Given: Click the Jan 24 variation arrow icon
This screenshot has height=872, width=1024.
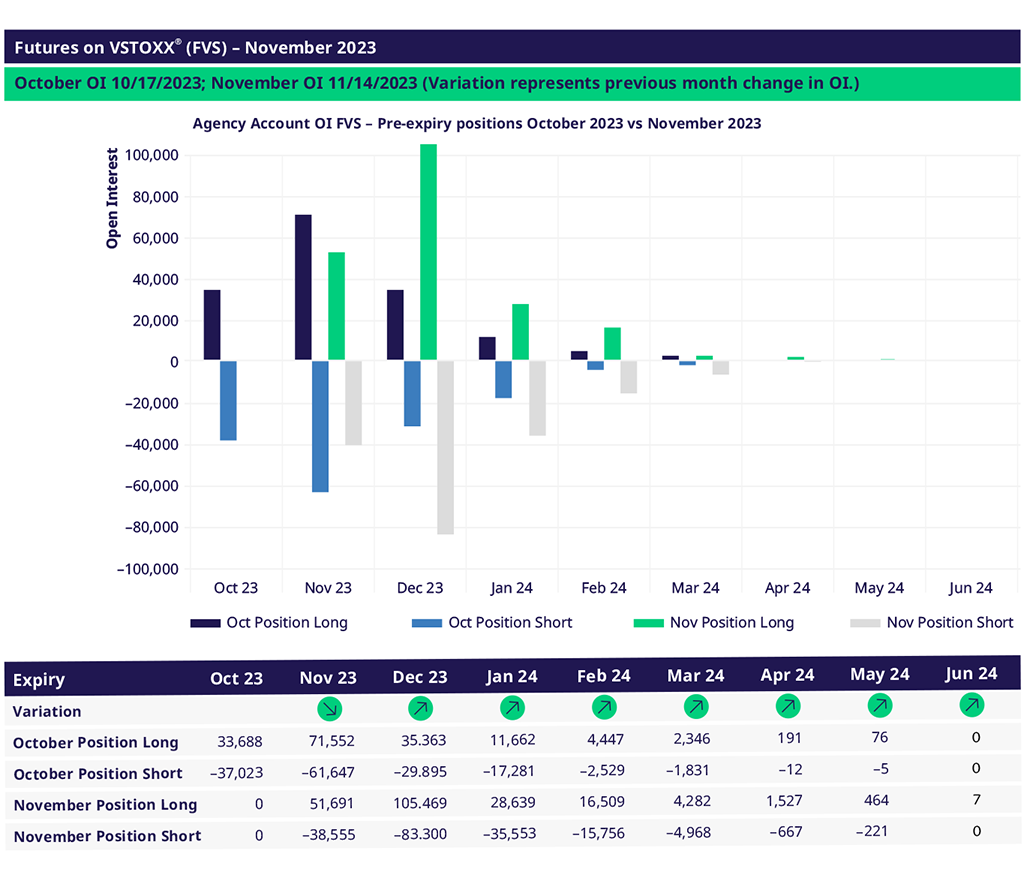Looking at the screenshot, I should coord(512,710).
